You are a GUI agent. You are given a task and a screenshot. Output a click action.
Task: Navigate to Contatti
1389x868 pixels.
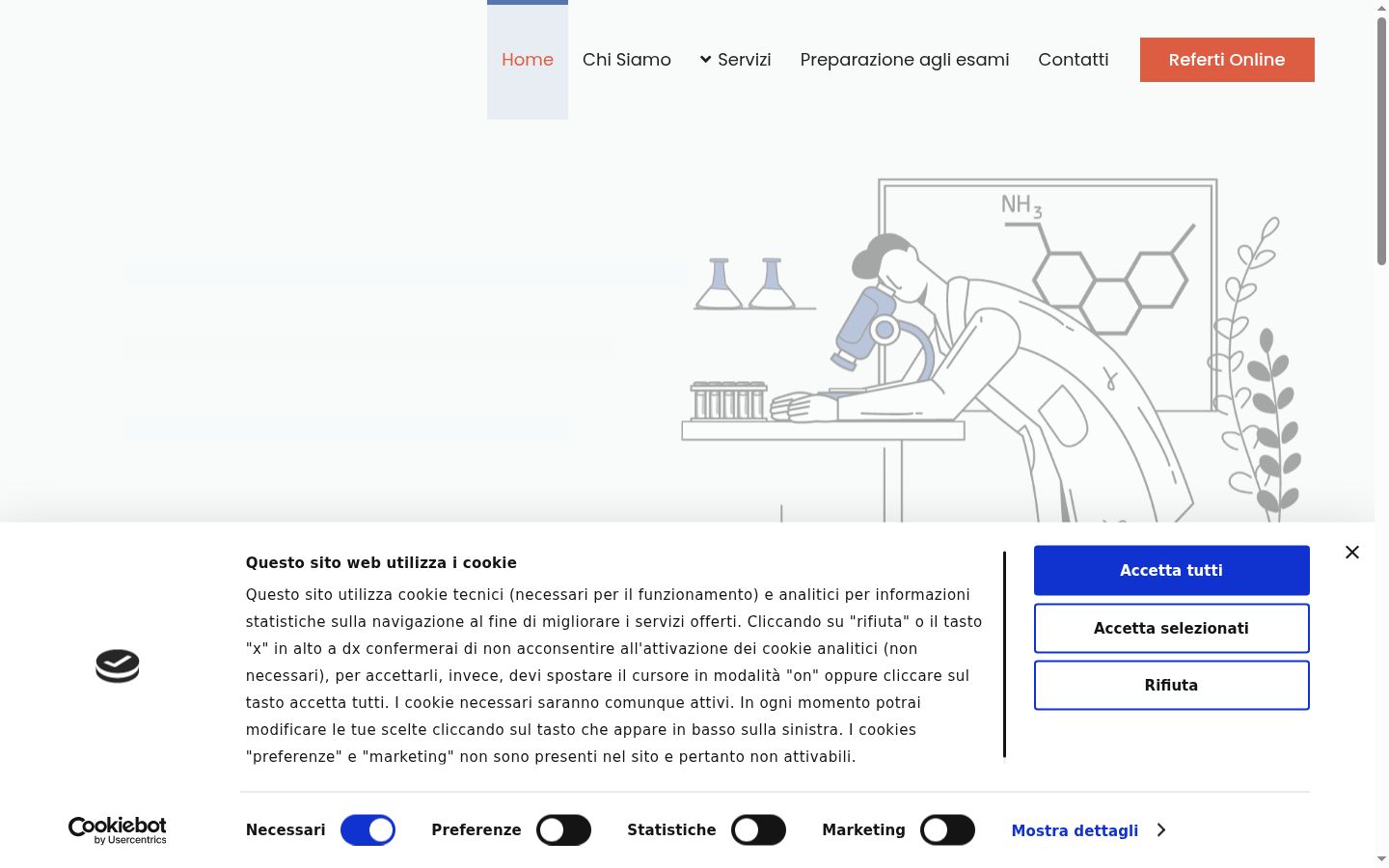click(1074, 60)
